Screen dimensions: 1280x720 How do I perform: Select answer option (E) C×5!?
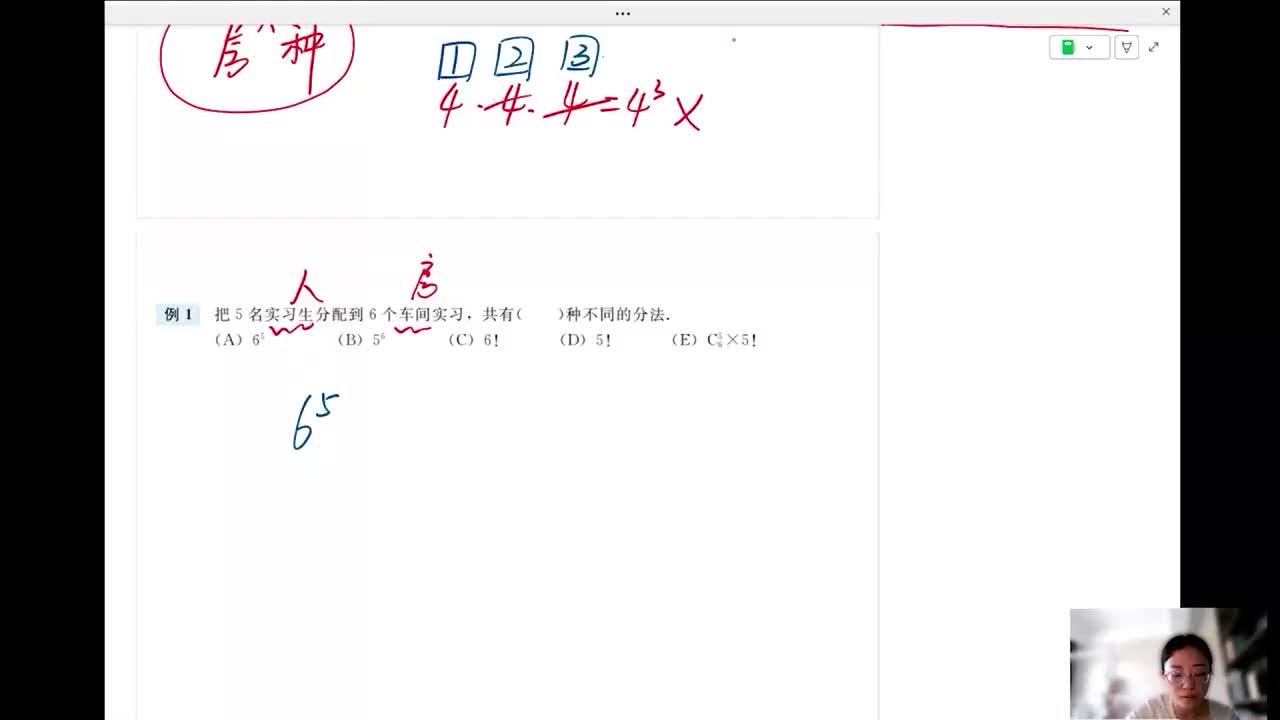pos(715,340)
